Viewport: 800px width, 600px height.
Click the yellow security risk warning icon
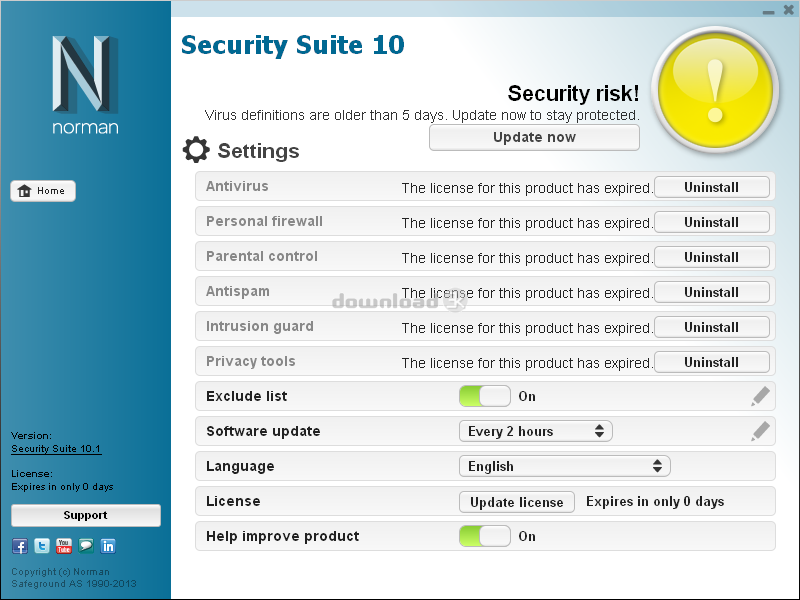(714, 86)
